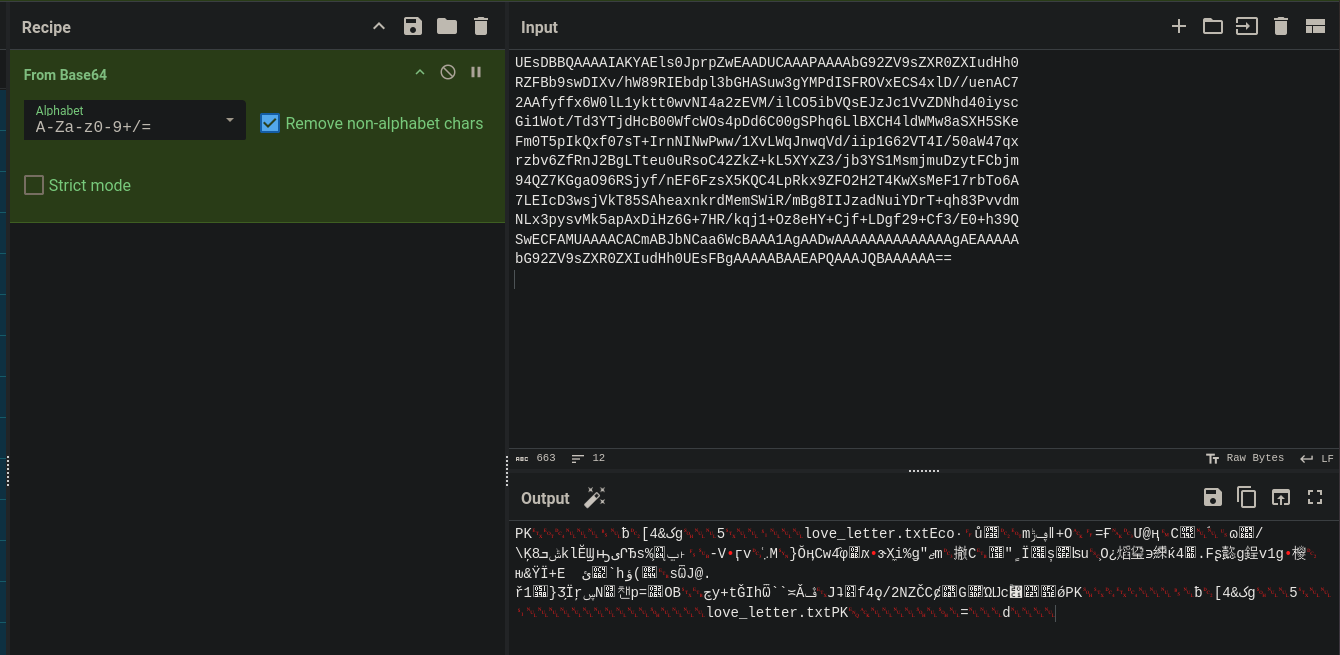Uncheck Remove non-alphabet chars checkbox

(x=270, y=123)
